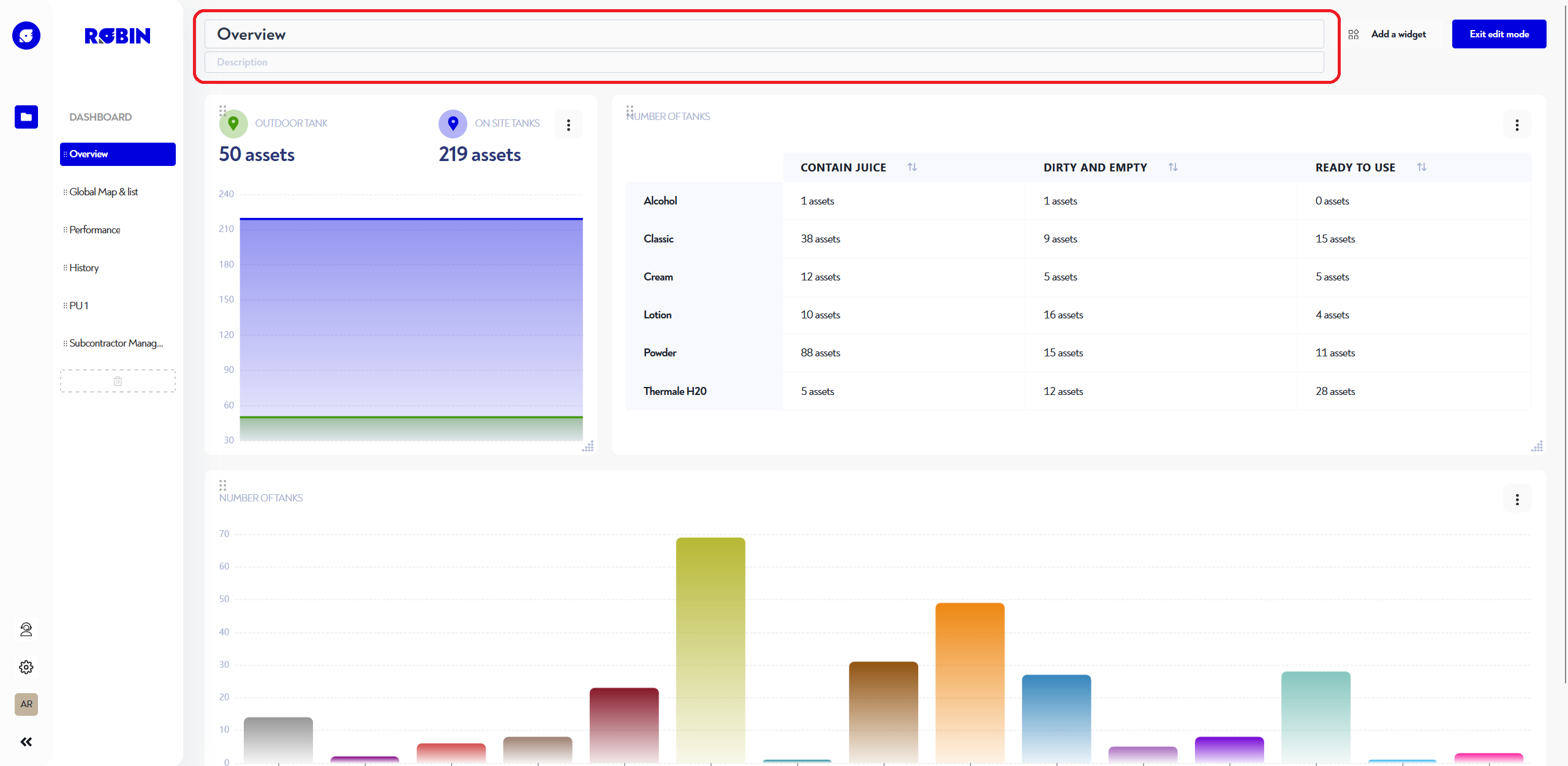The image size is (1568, 766).
Task: Click the Alcohol row label
Action: click(x=660, y=201)
